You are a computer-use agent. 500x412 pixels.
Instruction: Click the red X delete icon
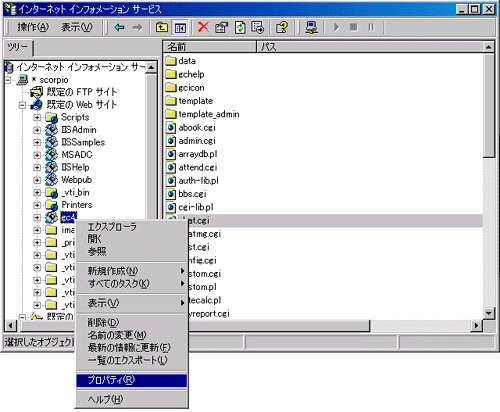(x=203, y=27)
